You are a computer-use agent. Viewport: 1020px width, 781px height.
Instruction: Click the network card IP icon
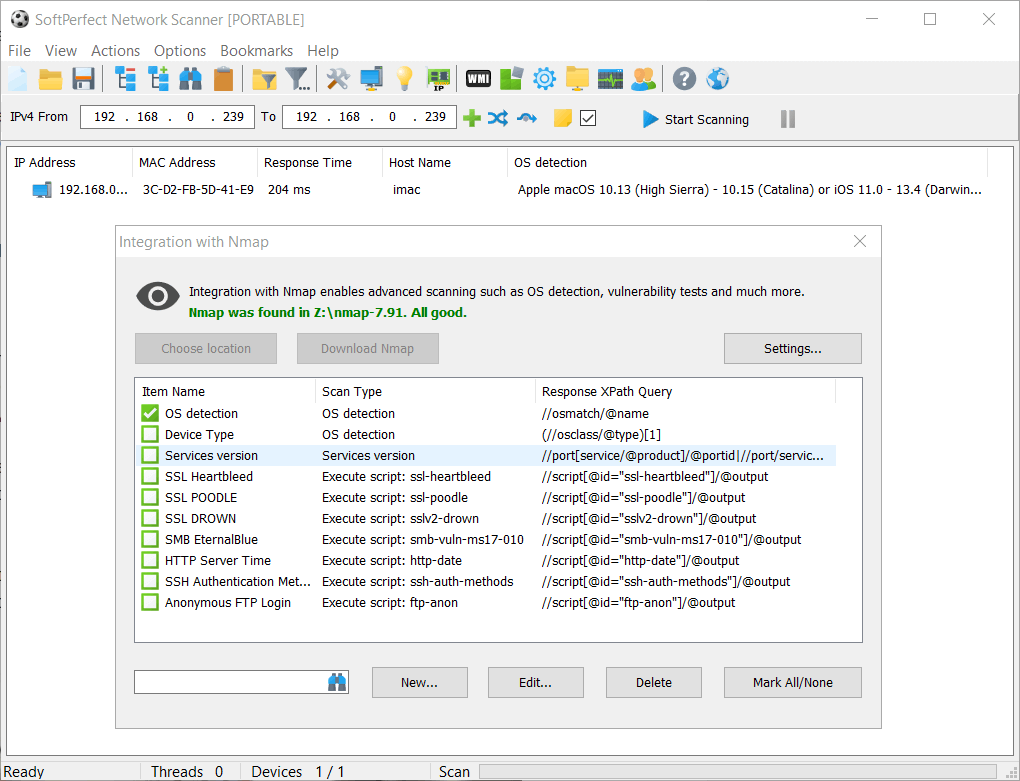pyautogui.click(x=438, y=79)
